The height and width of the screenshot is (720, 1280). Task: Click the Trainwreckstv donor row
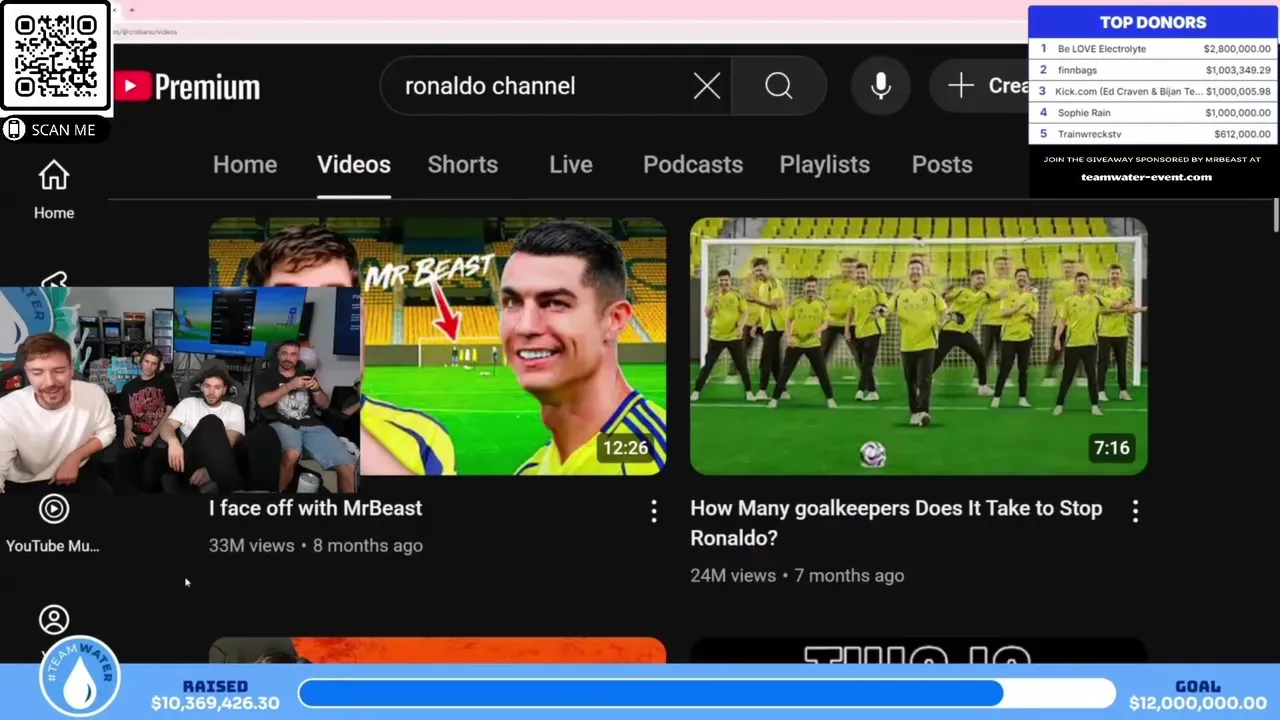[1153, 134]
